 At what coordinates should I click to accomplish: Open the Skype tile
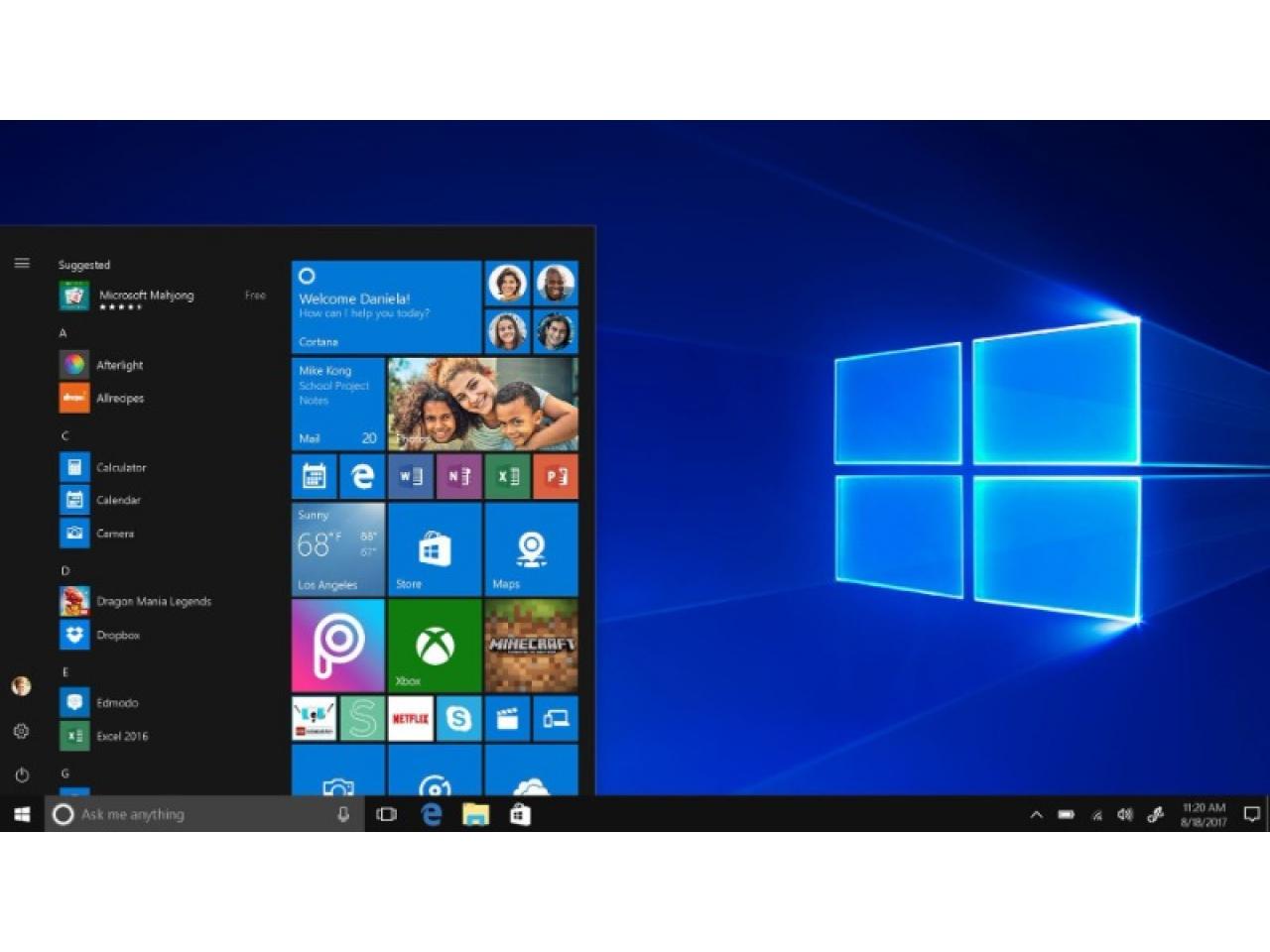click(x=458, y=718)
